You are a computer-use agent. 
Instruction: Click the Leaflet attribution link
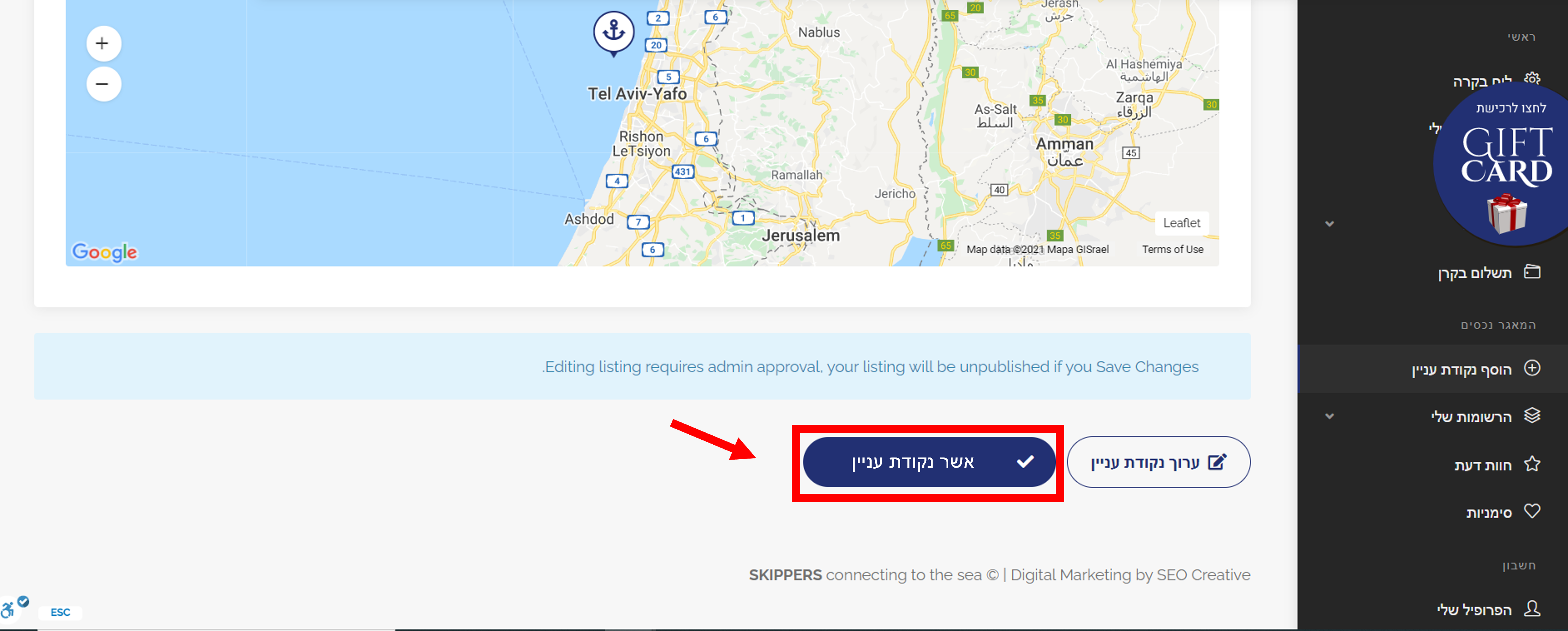(x=1181, y=223)
